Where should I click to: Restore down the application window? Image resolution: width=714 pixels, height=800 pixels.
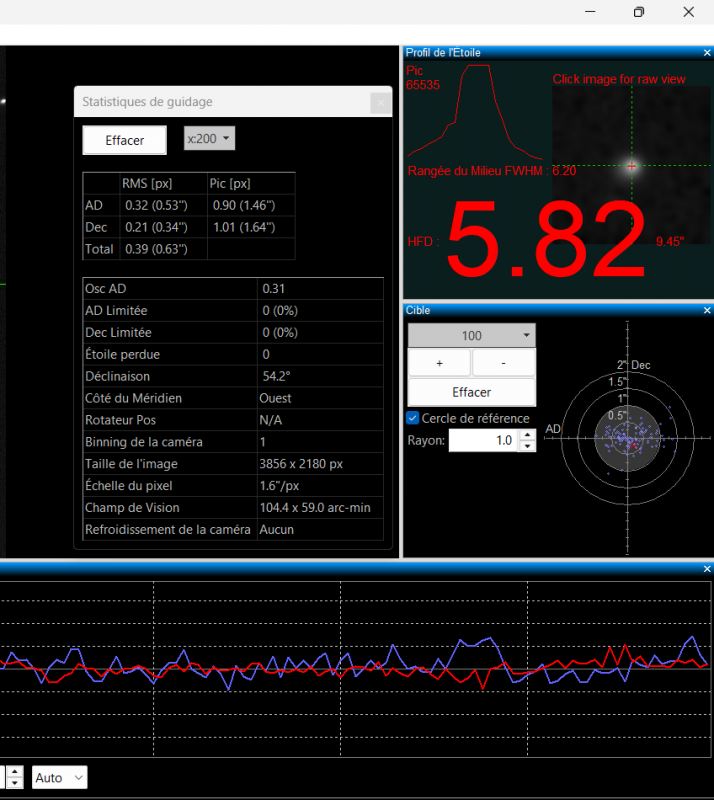(638, 12)
